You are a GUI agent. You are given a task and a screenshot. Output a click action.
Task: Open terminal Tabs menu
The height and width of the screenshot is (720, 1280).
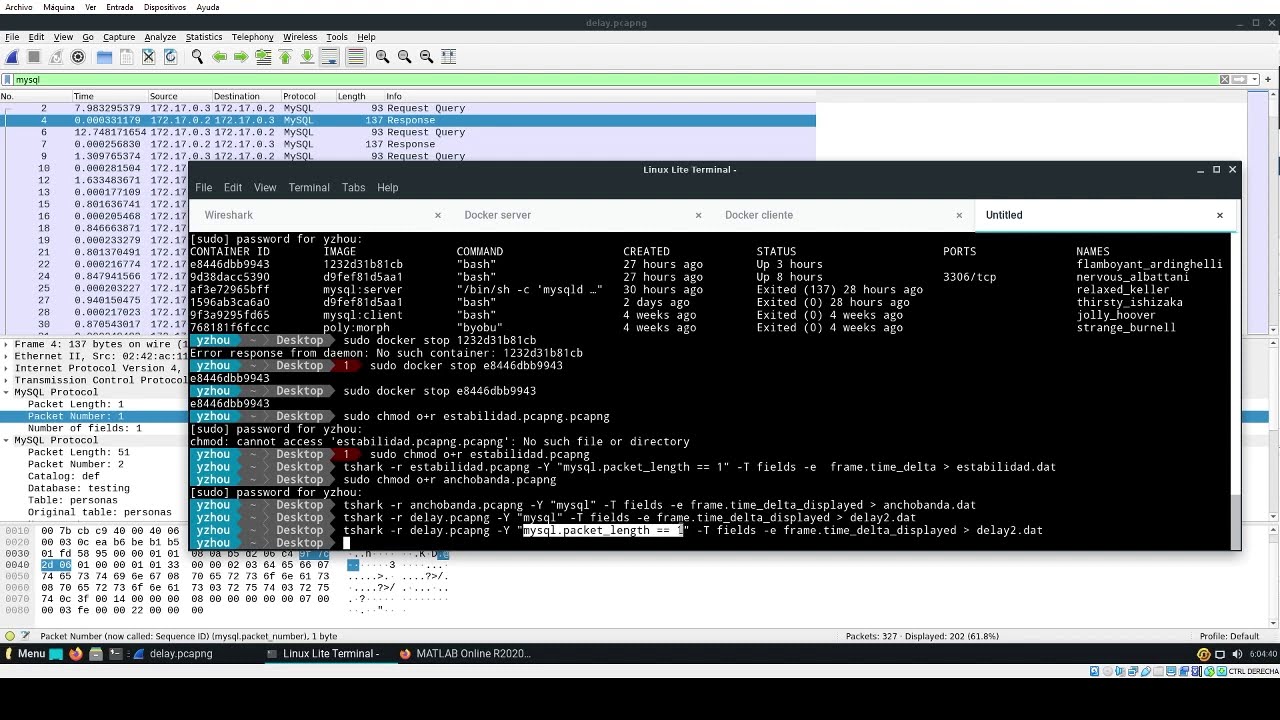point(353,188)
